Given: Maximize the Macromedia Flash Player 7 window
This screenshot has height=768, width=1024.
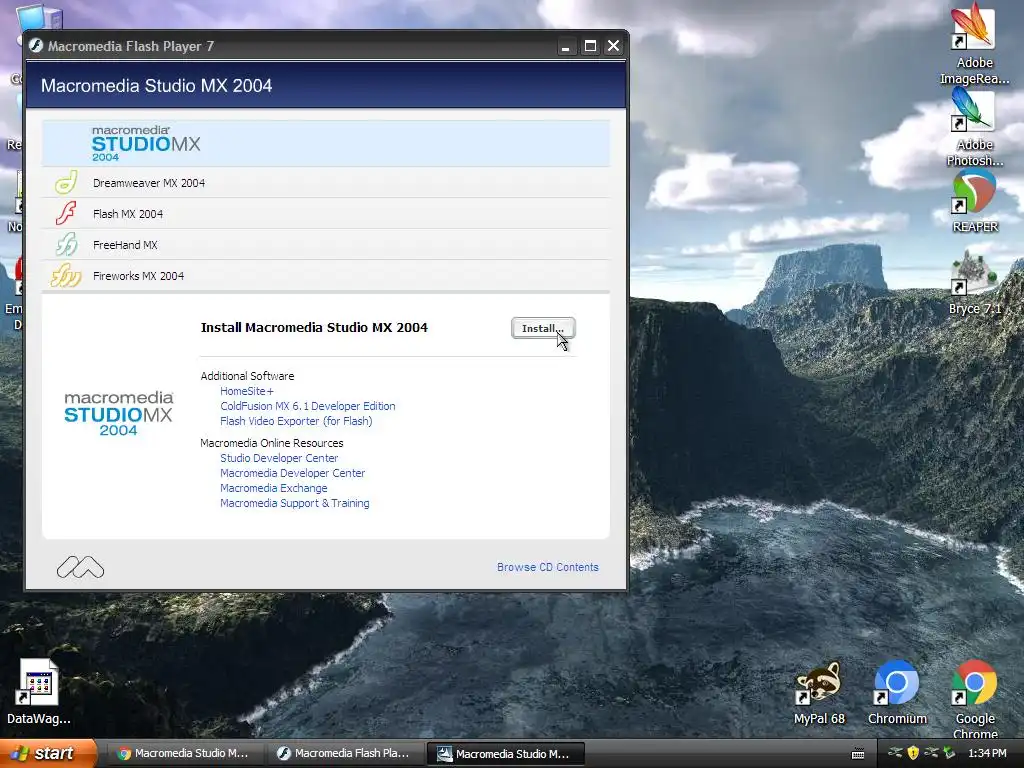Looking at the screenshot, I should click(x=590, y=46).
